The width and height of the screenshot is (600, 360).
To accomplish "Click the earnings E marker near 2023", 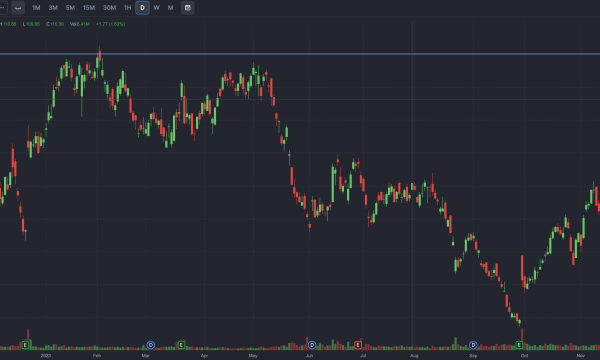I will pyautogui.click(x=25, y=345).
